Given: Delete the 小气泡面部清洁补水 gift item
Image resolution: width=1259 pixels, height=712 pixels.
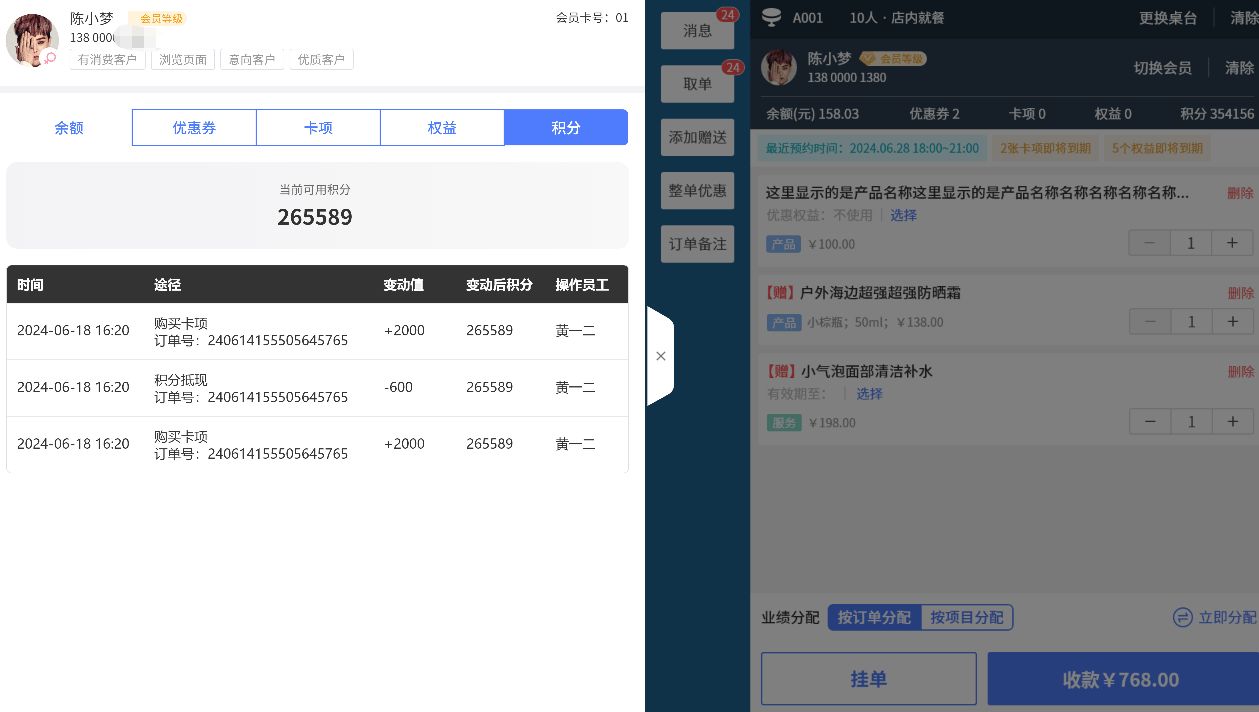Looking at the screenshot, I should pyautogui.click(x=1240, y=371).
